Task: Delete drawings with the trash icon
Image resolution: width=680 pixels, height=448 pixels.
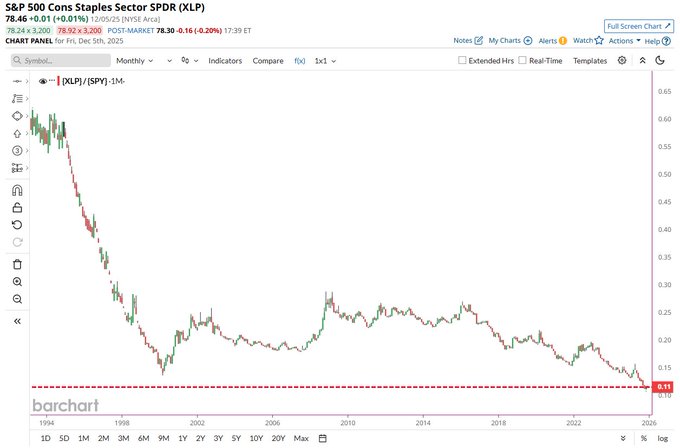Action: tap(17, 264)
